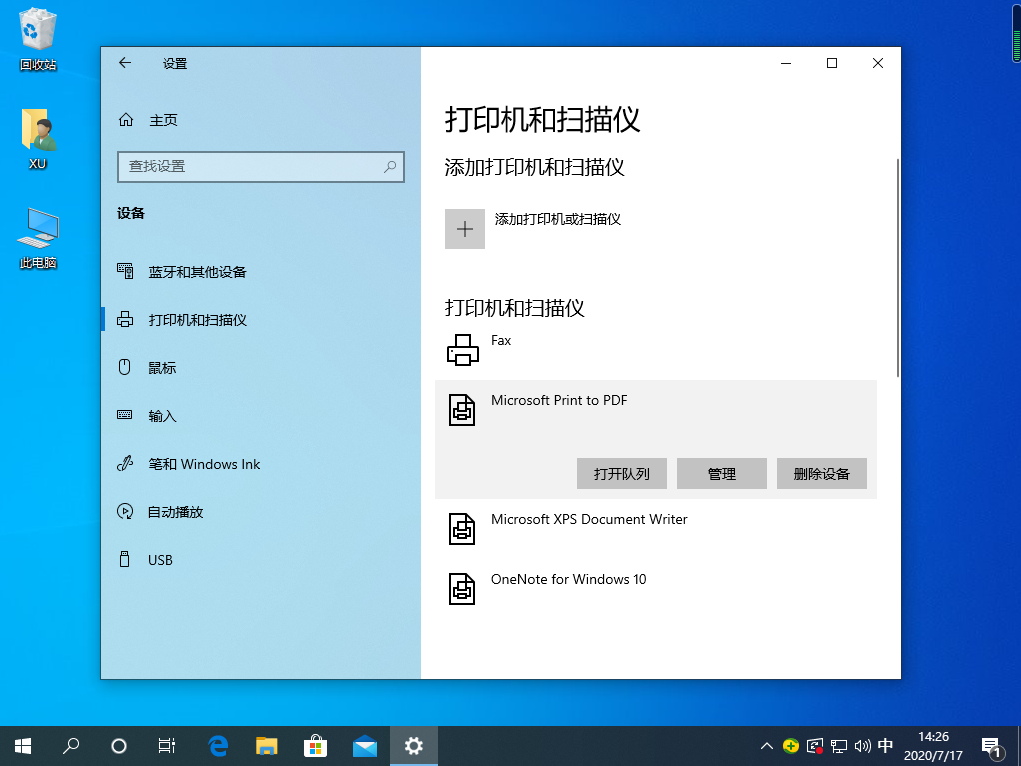Click the vertical scrollbar in the printers list
Screen dimensions: 1021x766
coord(898,268)
